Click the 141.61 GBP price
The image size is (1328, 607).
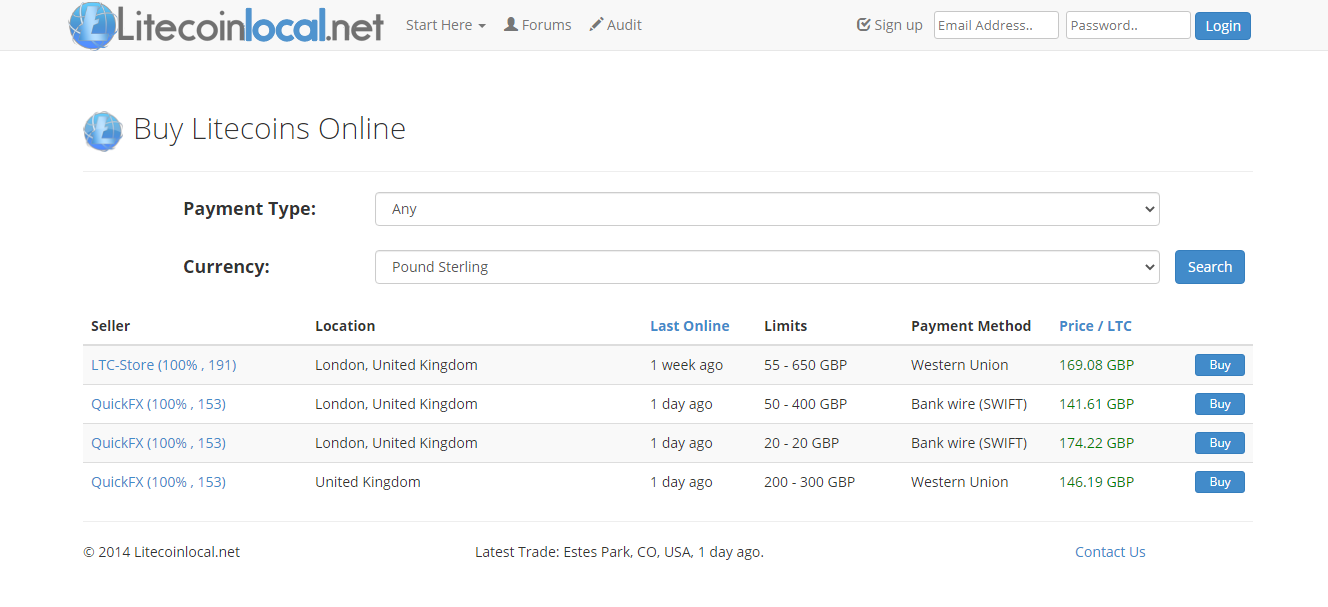tap(1096, 404)
